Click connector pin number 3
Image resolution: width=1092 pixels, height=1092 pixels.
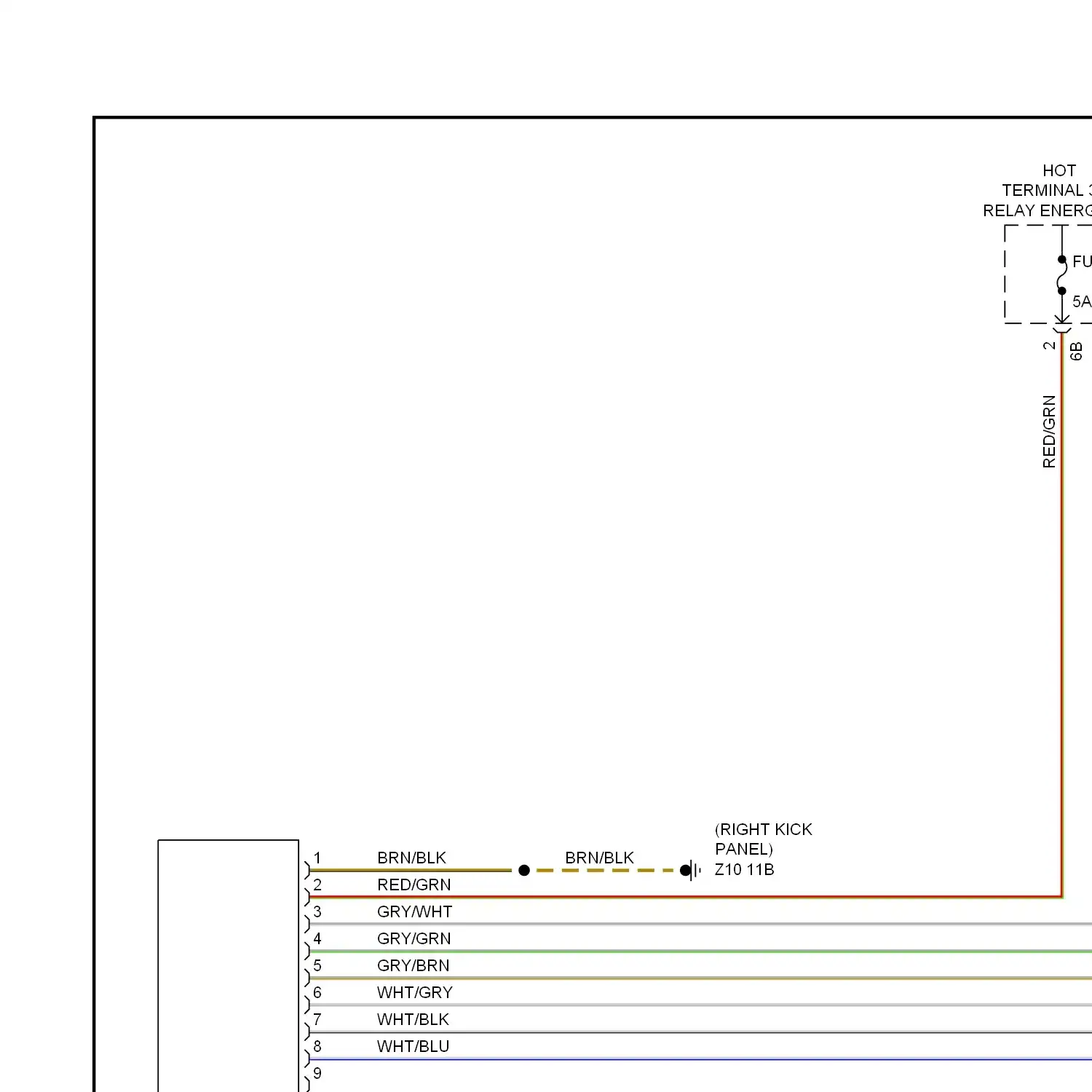click(317, 911)
